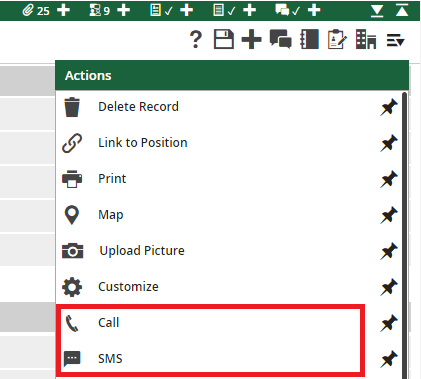Toggle the Actions menu dropdown list icon

coord(395,41)
